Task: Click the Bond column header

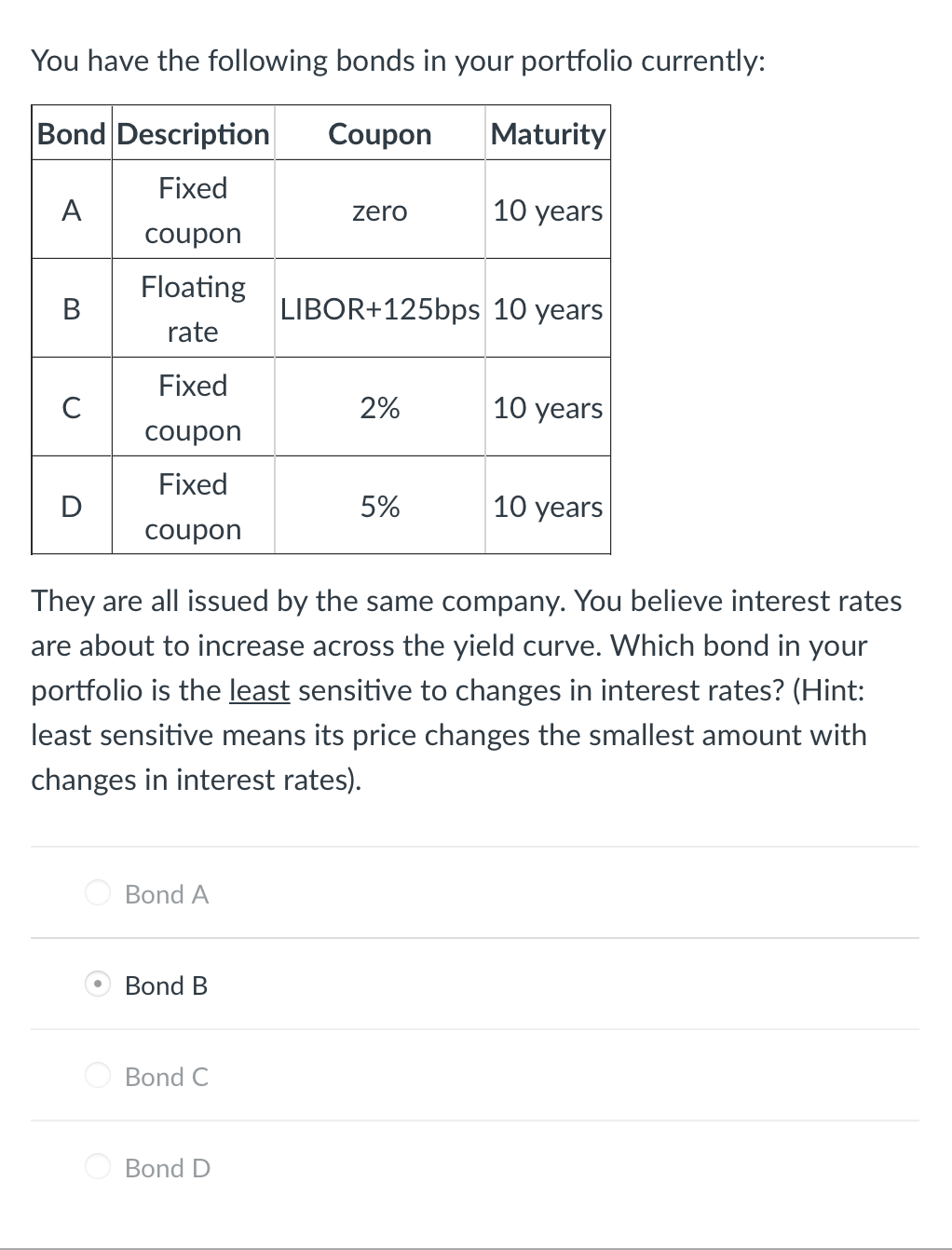Action: (70, 134)
